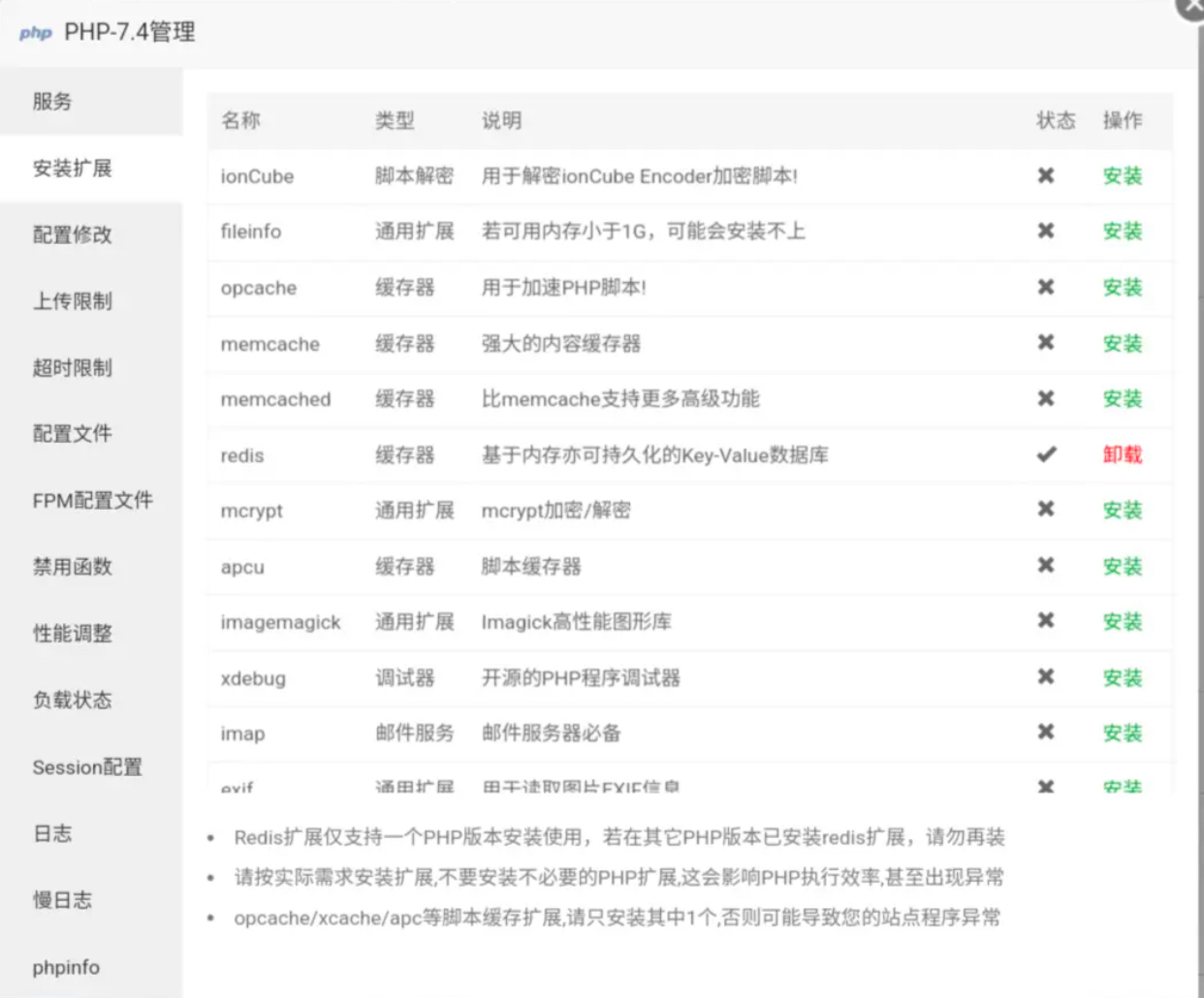Click the 操作 column header

point(1123,120)
